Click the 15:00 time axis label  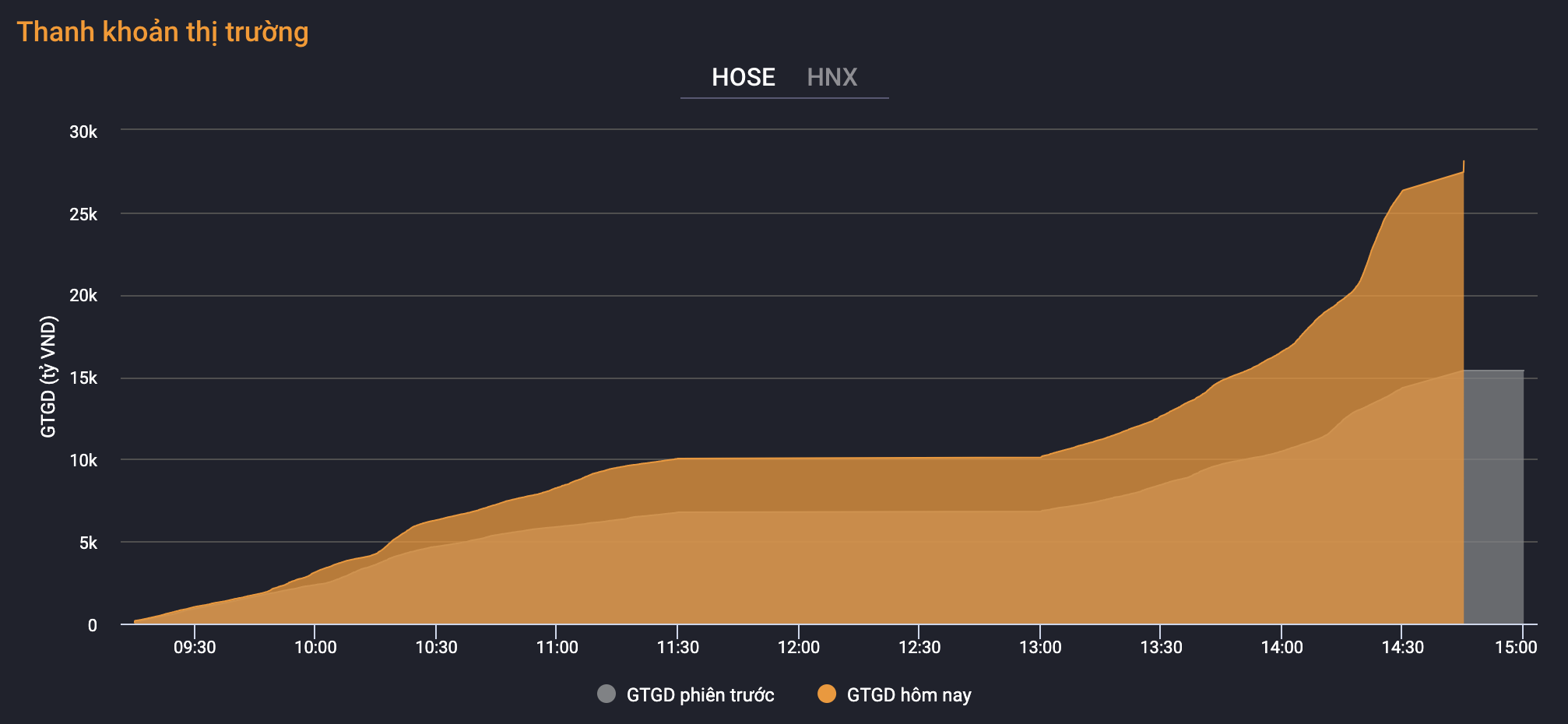click(1515, 648)
